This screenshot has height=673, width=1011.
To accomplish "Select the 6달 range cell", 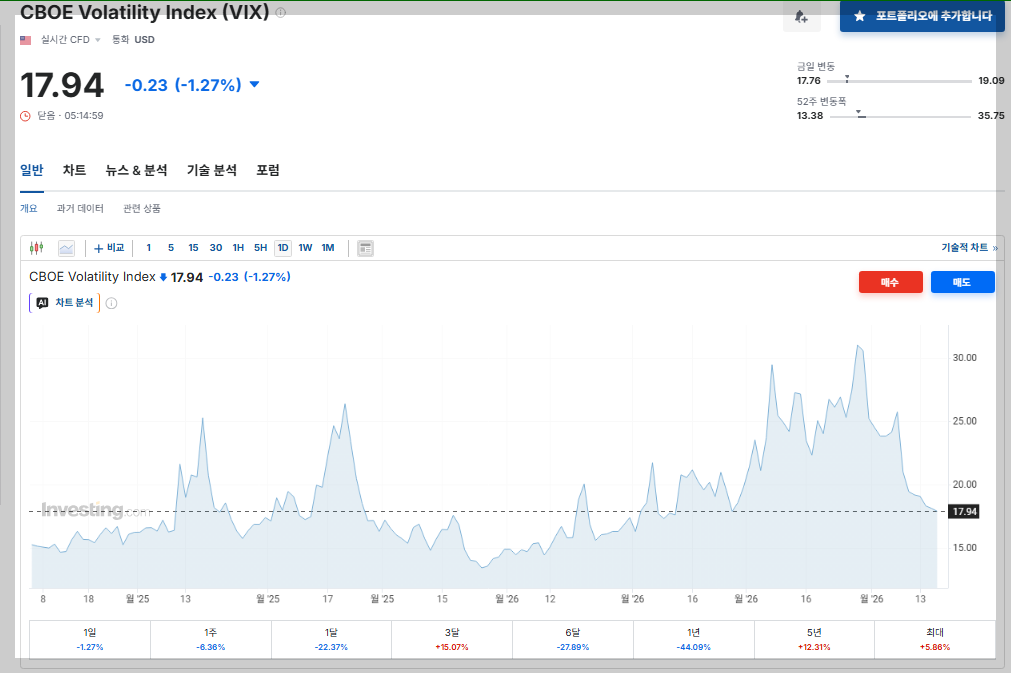I will click(573, 639).
